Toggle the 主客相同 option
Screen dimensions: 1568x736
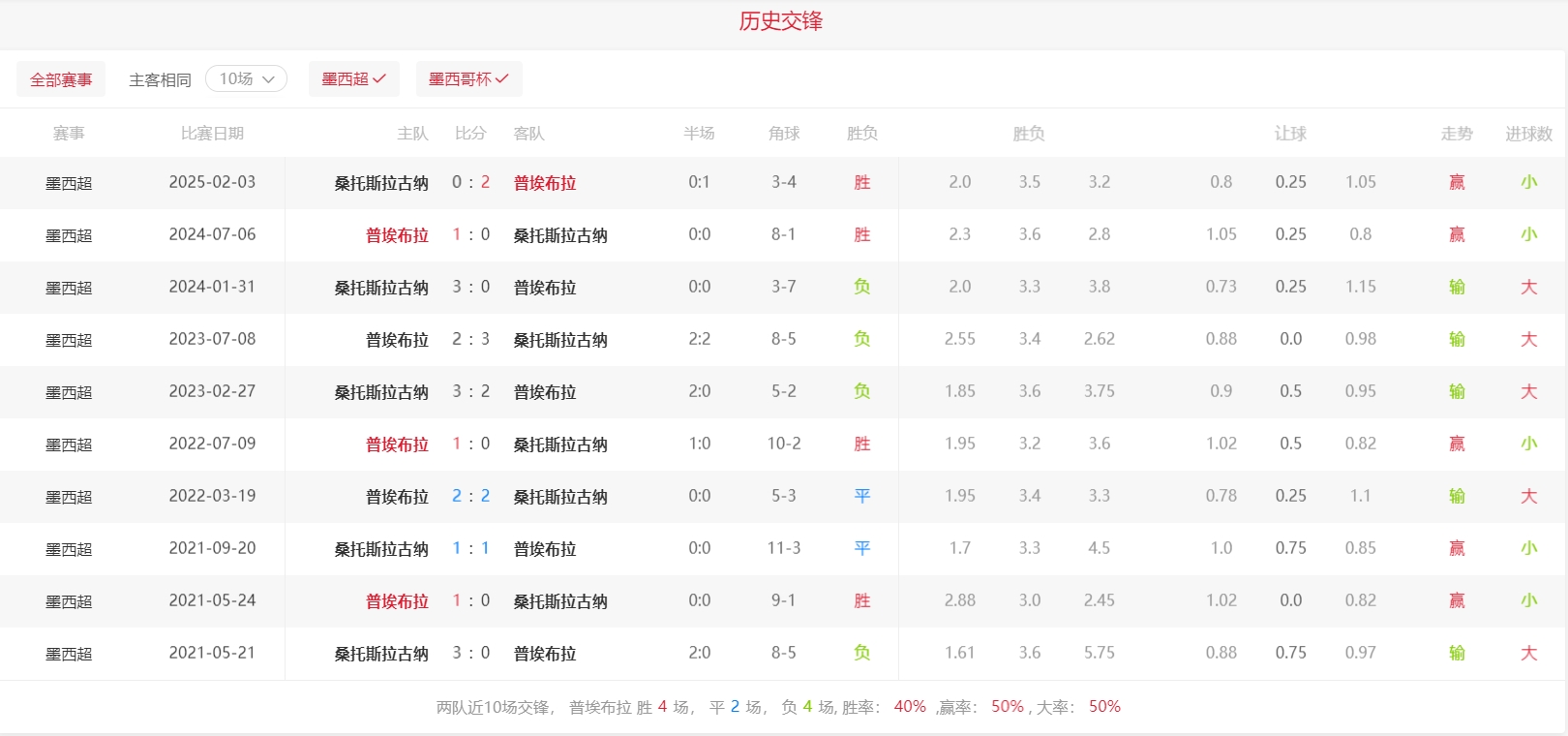click(160, 79)
